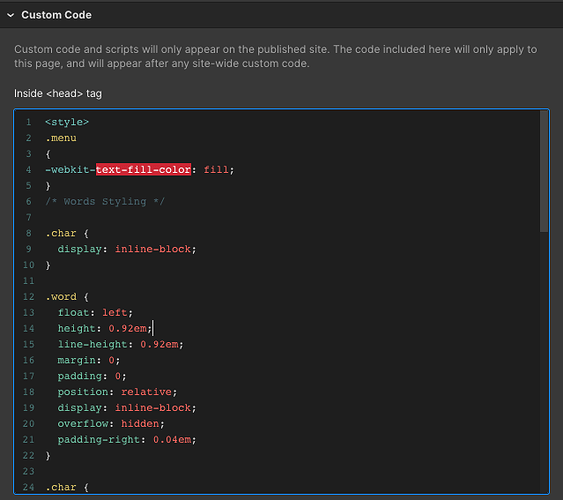563x500 pixels.
Task: Click the .word selector on line 12
Action: coord(61,296)
